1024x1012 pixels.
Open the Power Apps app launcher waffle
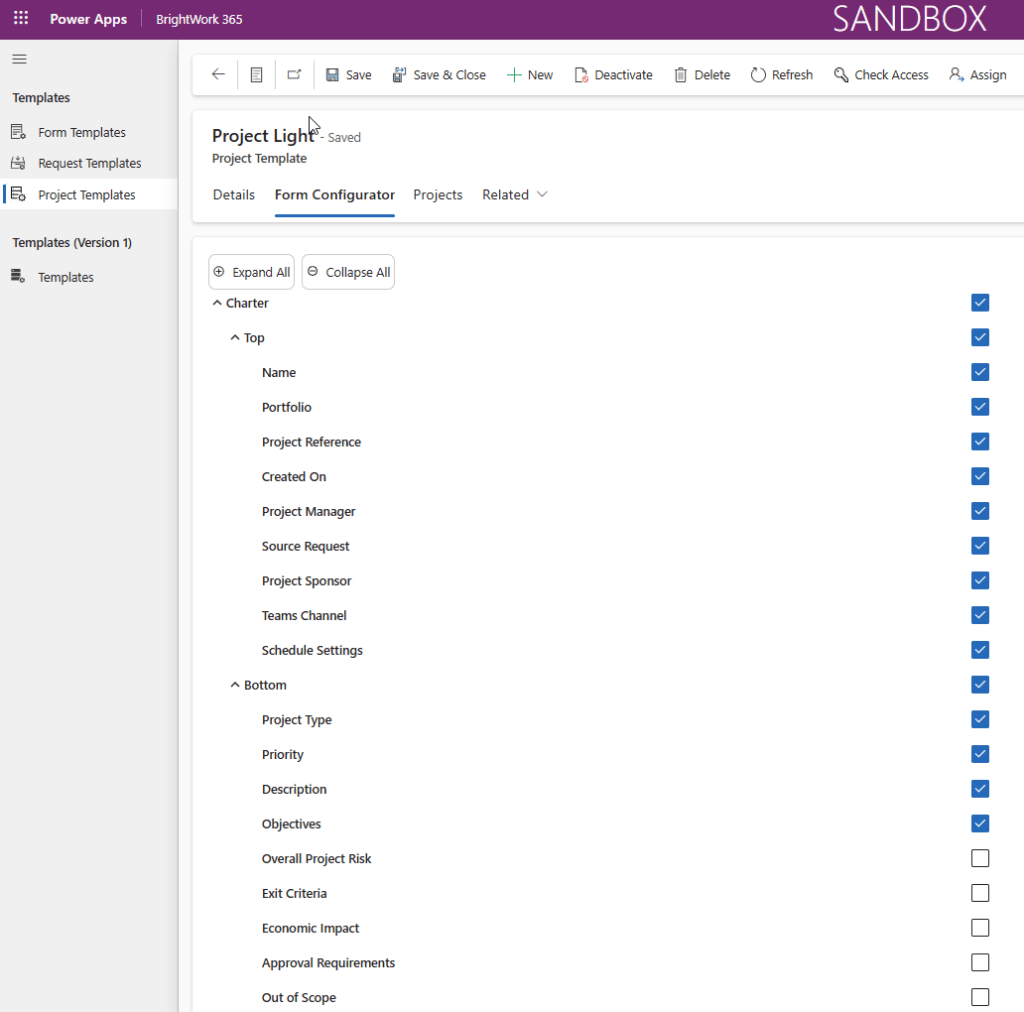21,19
